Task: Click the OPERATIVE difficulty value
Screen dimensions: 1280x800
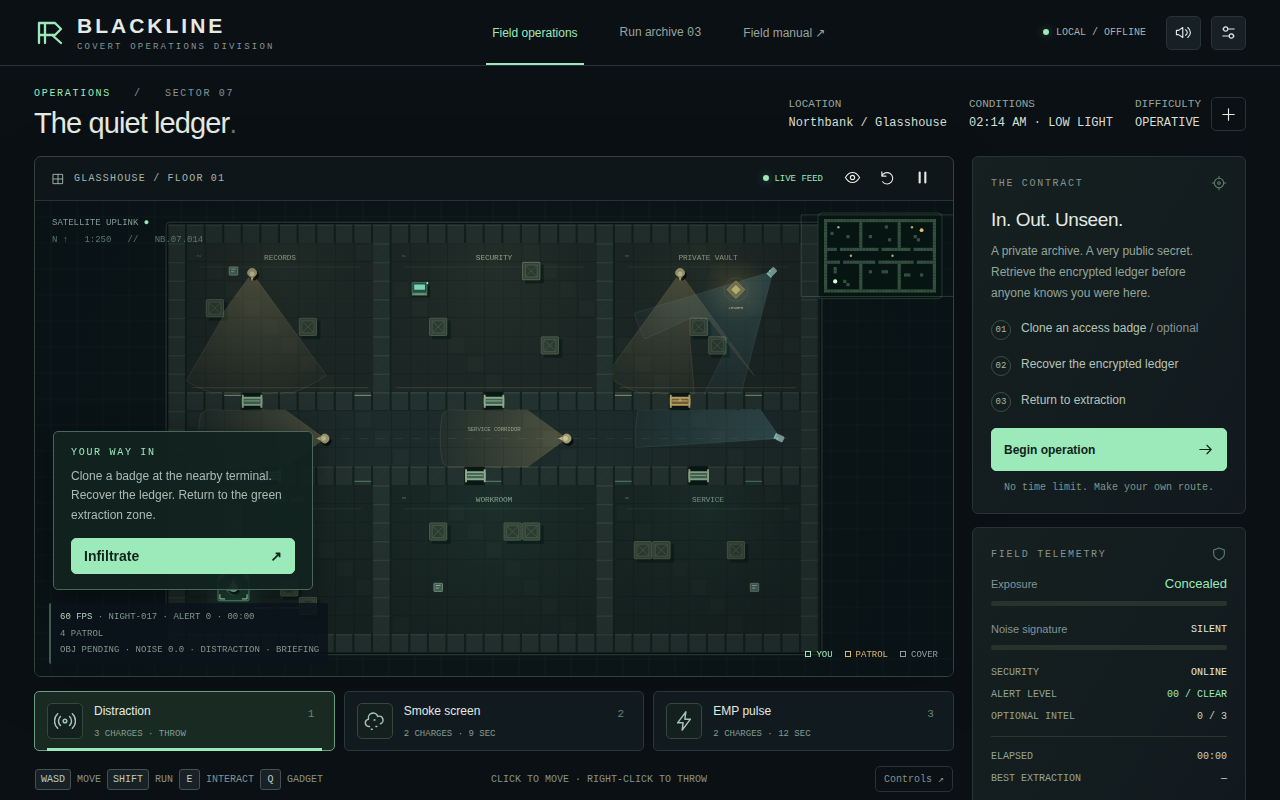Action: [x=1167, y=122]
